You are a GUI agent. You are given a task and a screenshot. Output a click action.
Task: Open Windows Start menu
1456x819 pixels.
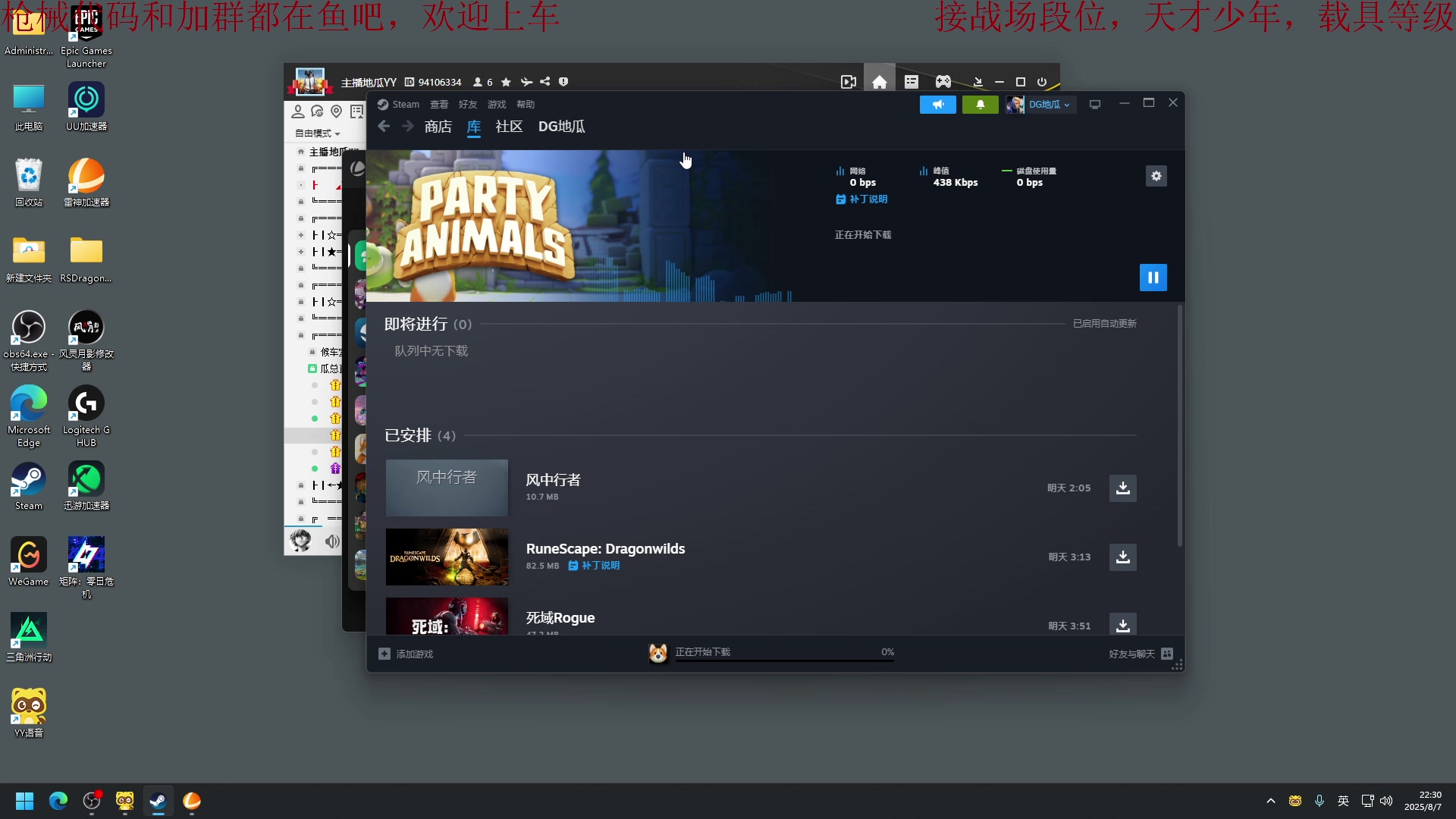click(x=25, y=801)
